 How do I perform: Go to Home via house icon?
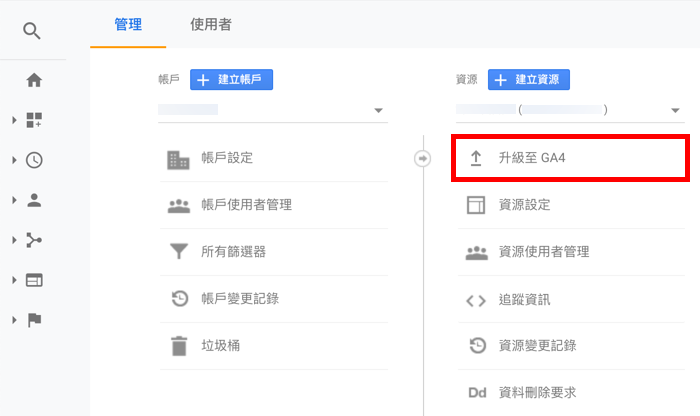pyautogui.click(x=34, y=80)
